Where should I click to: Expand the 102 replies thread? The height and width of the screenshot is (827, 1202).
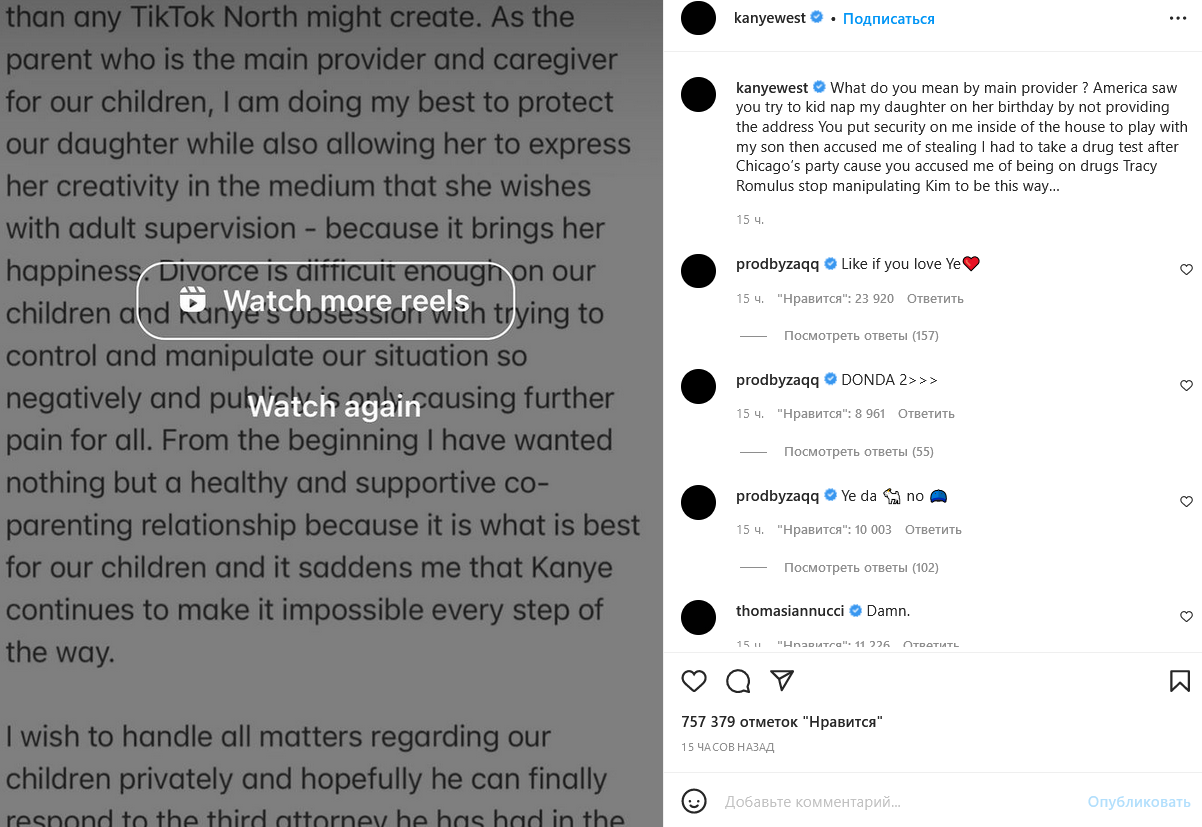coord(861,568)
